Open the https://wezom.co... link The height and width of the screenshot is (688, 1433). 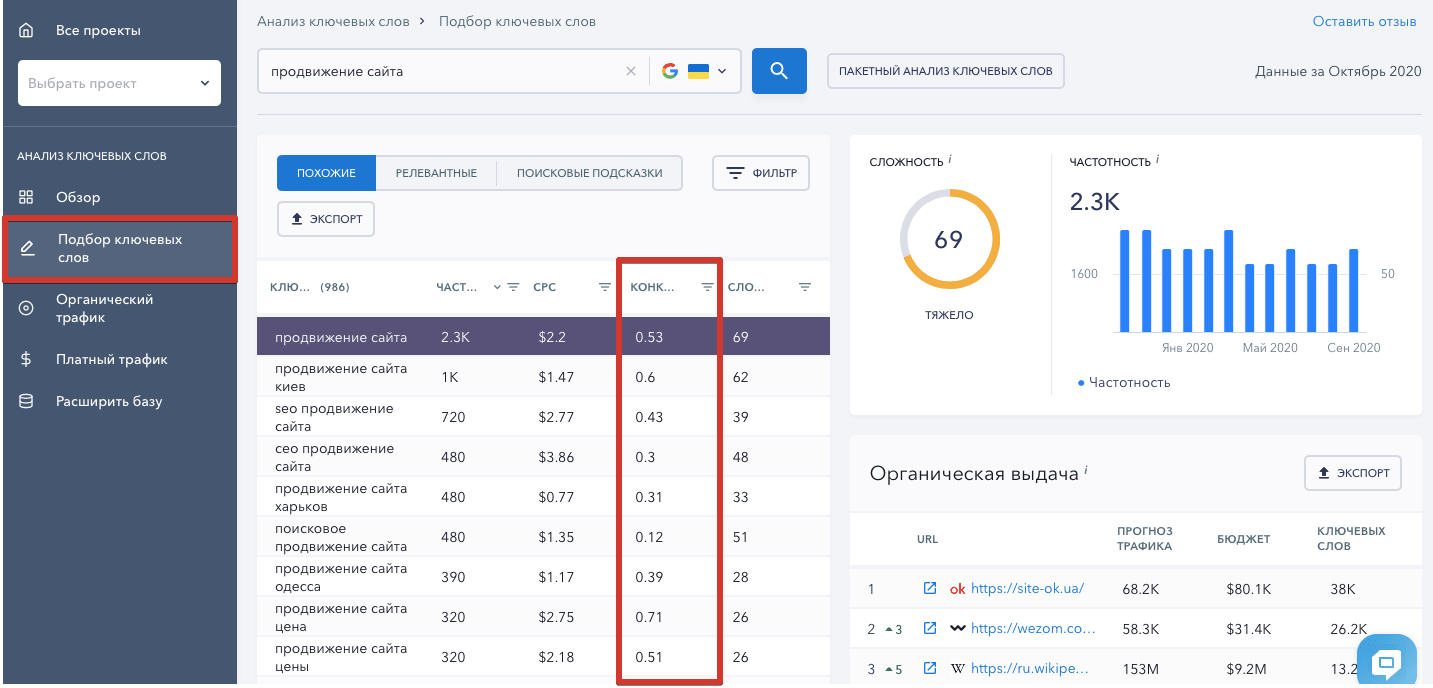[x=1033, y=628]
